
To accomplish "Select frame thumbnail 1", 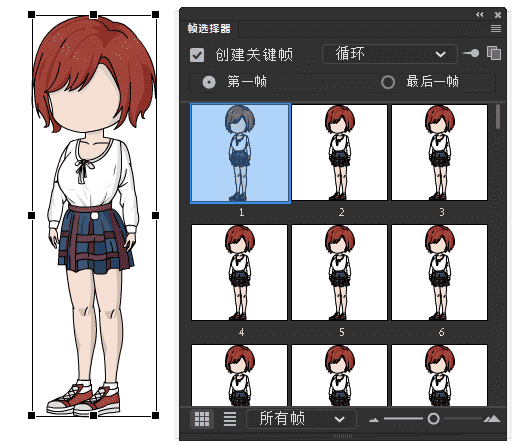I will pyautogui.click(x=240, y=153).
